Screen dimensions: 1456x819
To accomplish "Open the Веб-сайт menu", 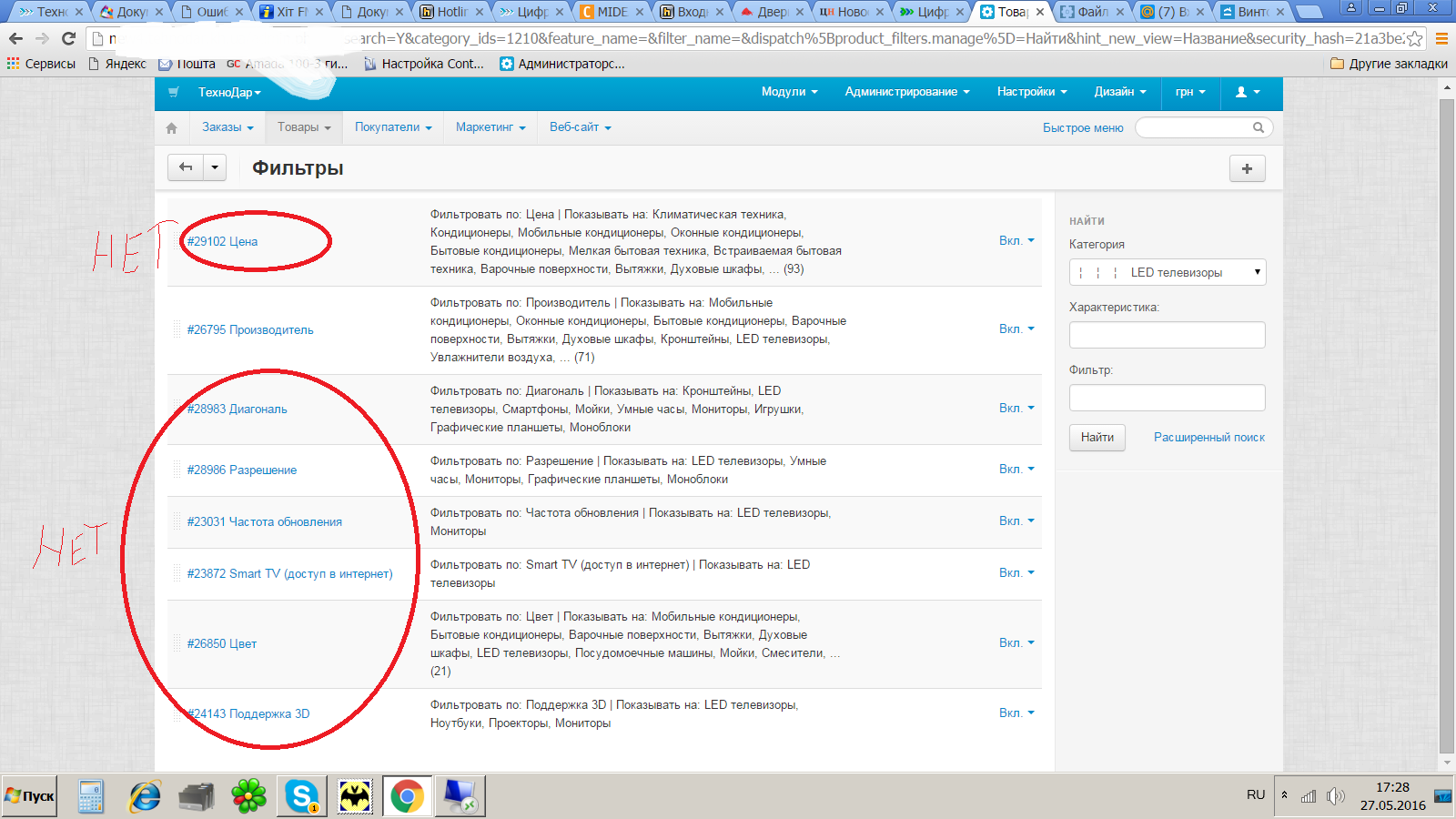I will coord(581,127).
